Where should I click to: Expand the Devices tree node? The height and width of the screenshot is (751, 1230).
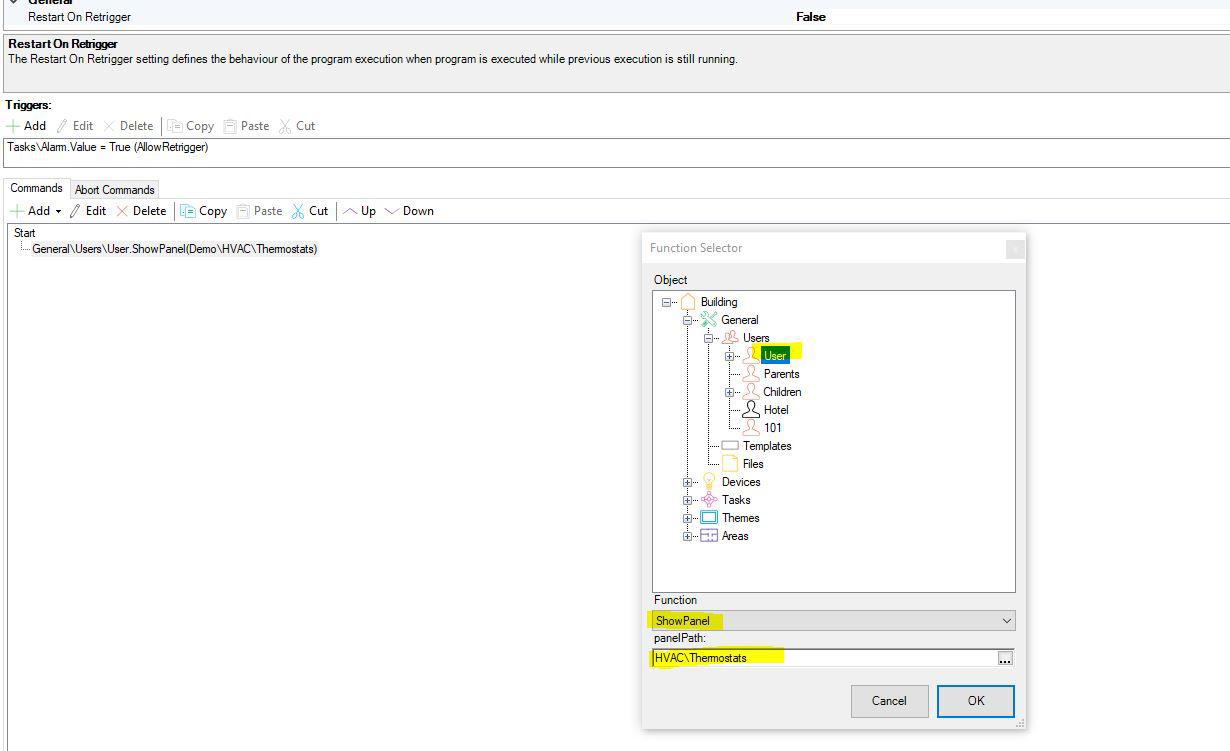[x=688, y=482]
